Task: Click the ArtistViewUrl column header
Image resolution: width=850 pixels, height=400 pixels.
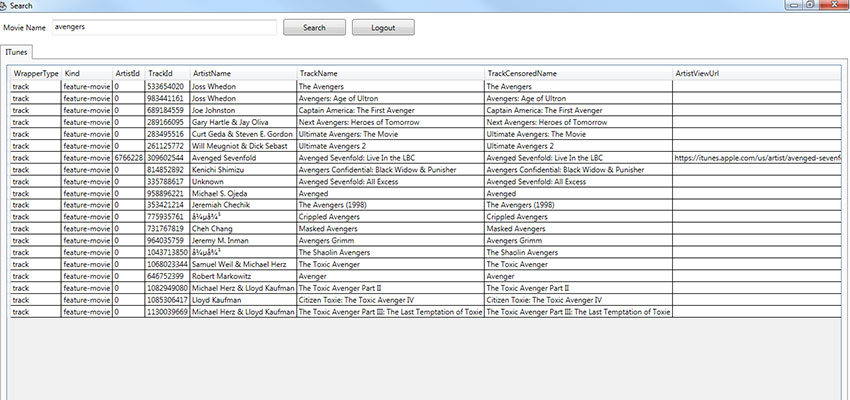Action: [x=757, y=73]
